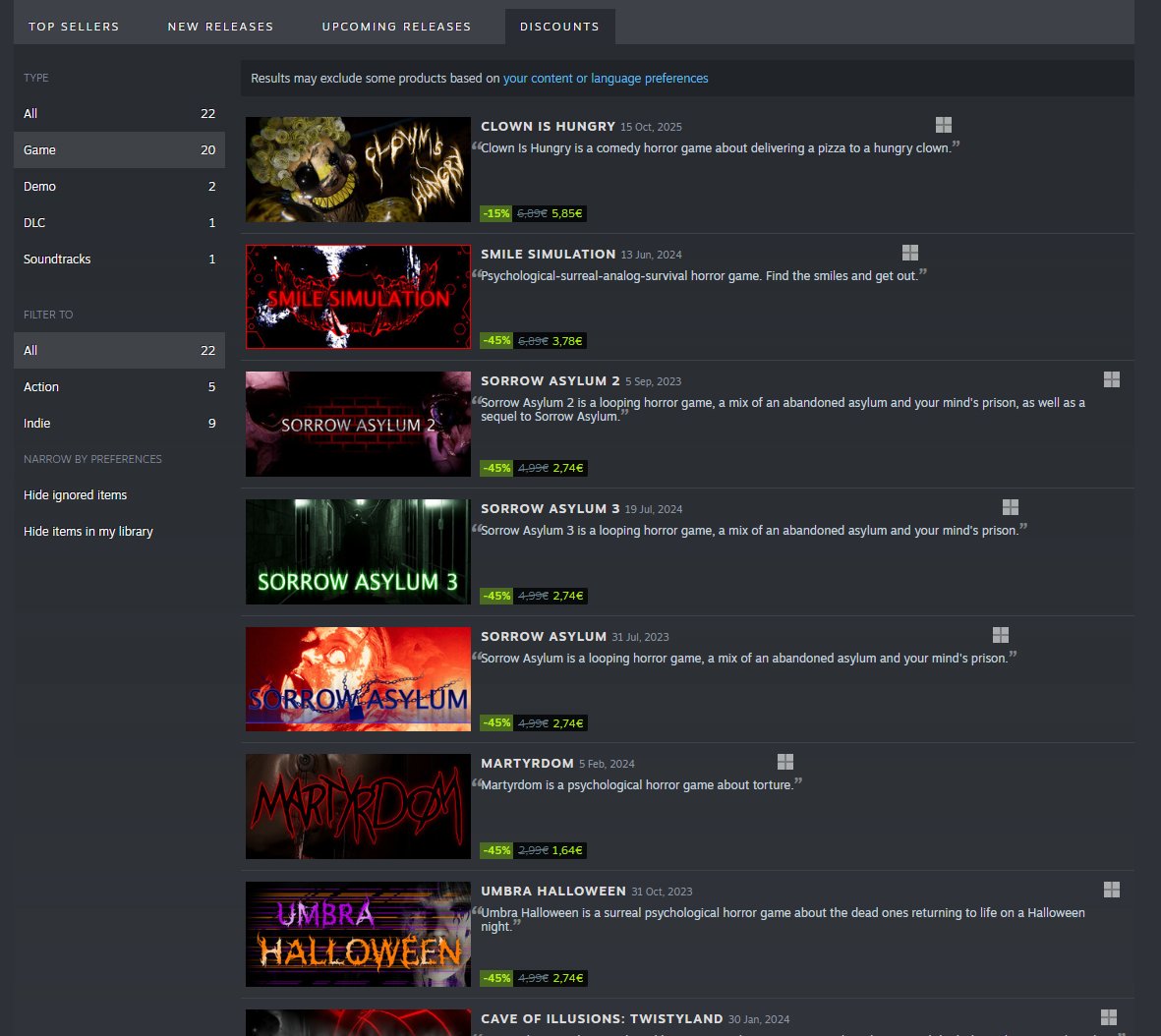Click Windows icon in Cave of Illusions row

(1109, 1016)
